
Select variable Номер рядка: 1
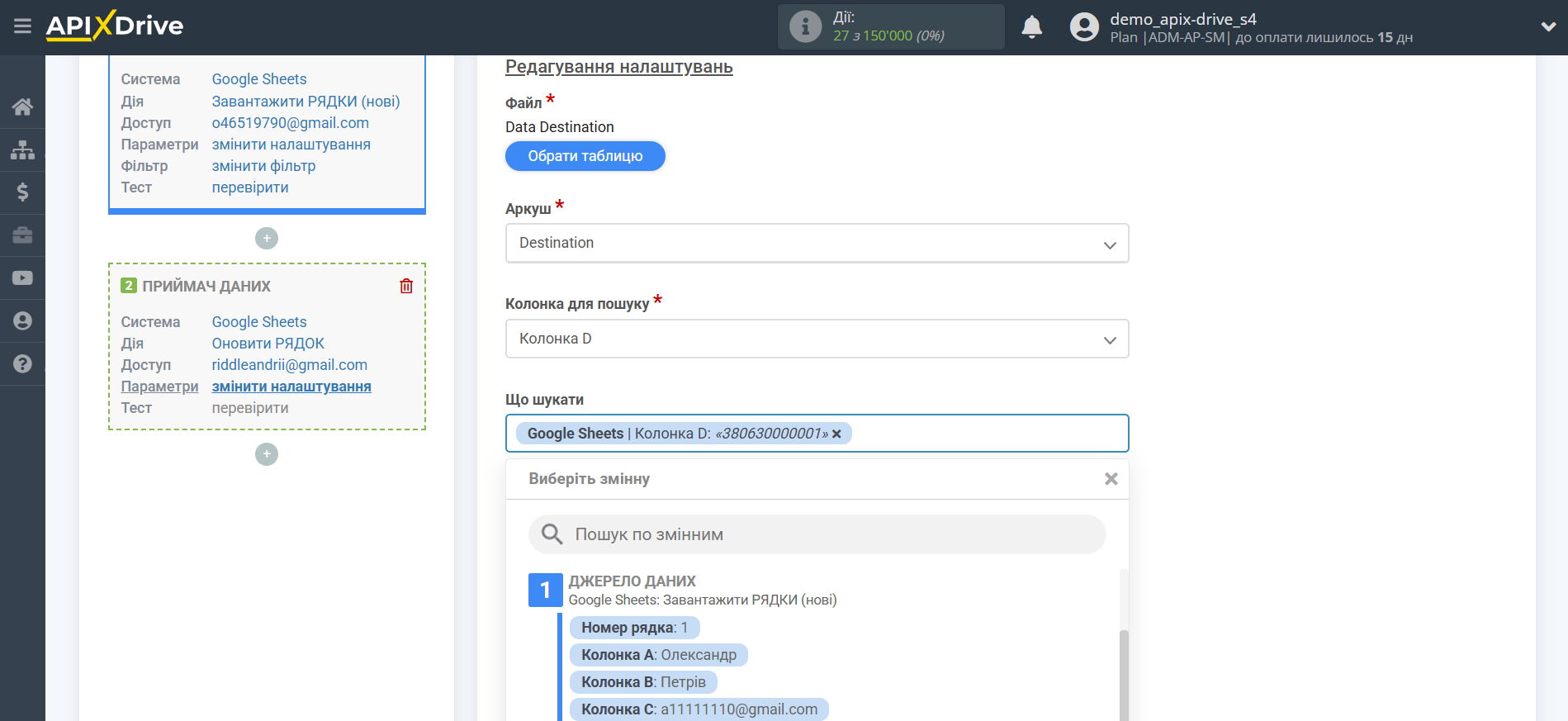pos(634,628)
